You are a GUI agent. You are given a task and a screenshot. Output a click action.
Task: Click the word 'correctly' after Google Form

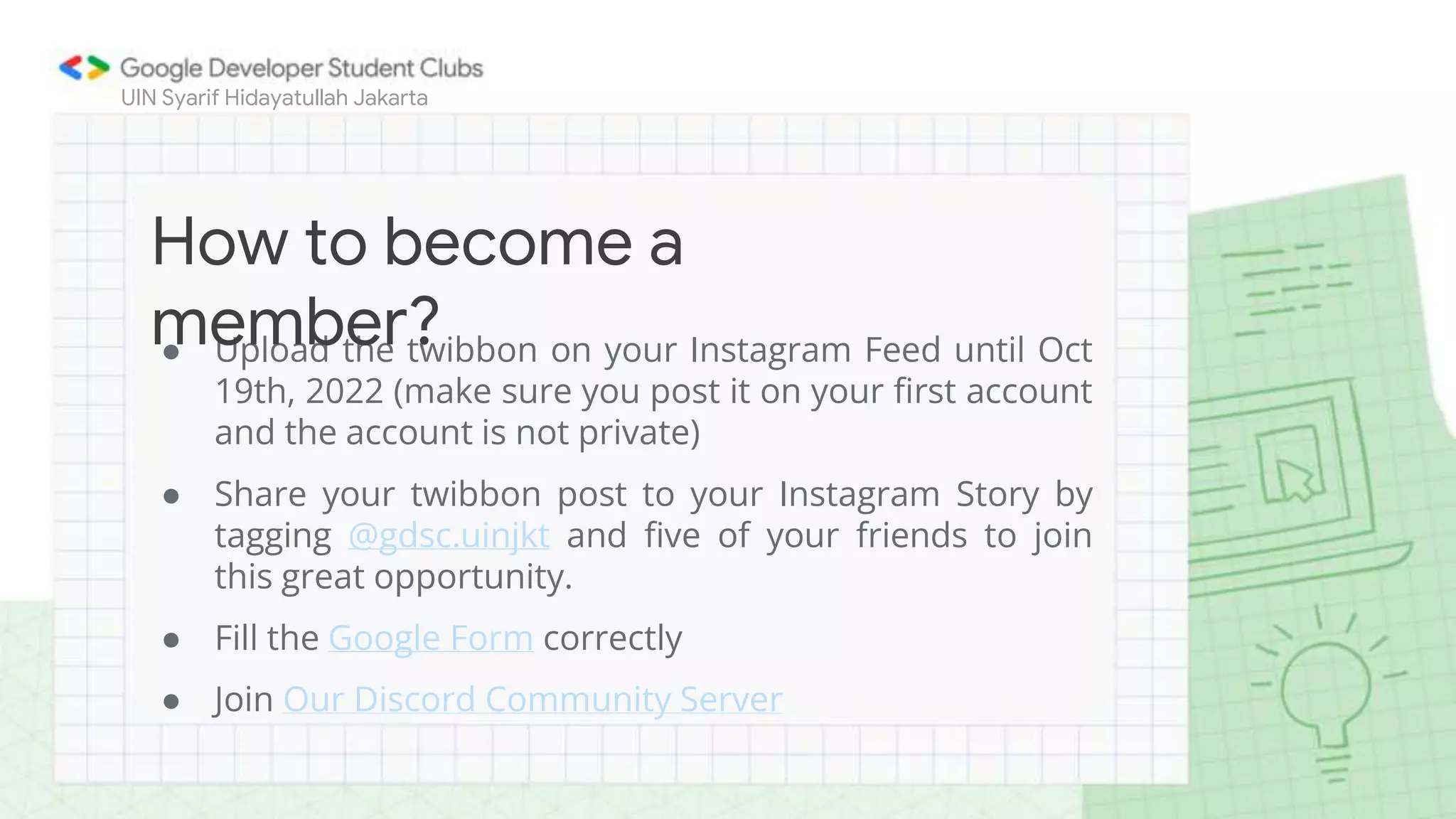[612, 638]
